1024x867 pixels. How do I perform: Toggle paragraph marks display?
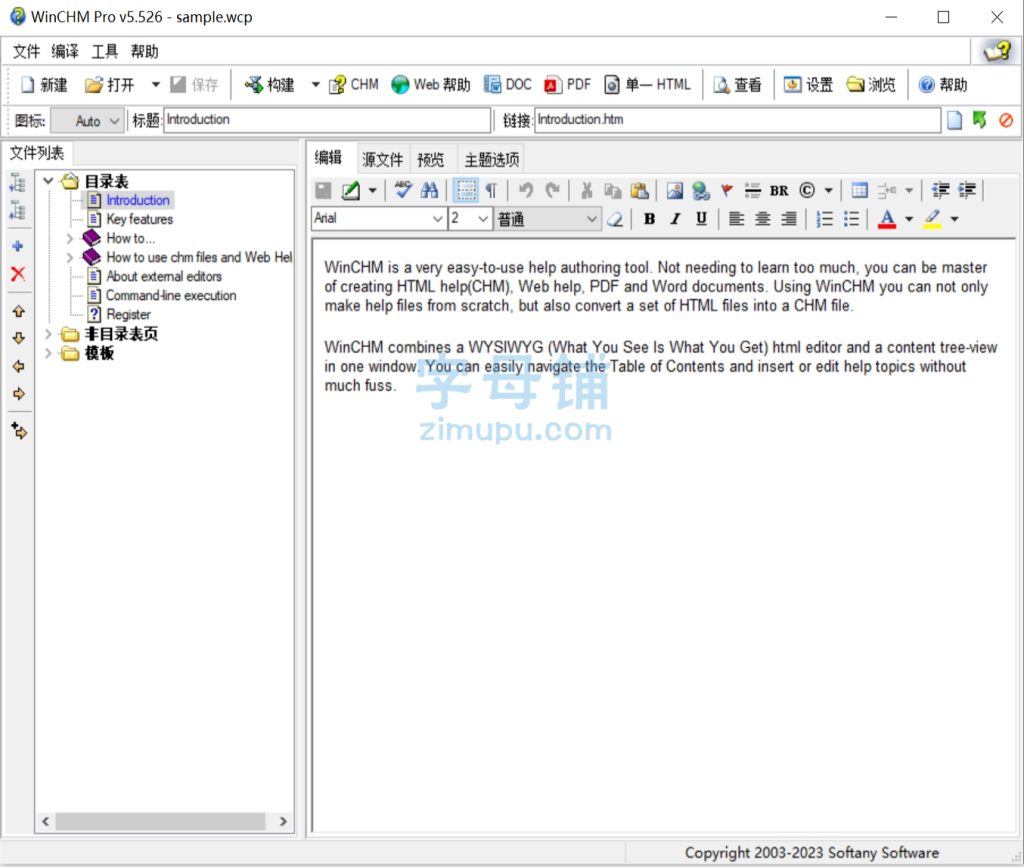[x=492, y=190]
